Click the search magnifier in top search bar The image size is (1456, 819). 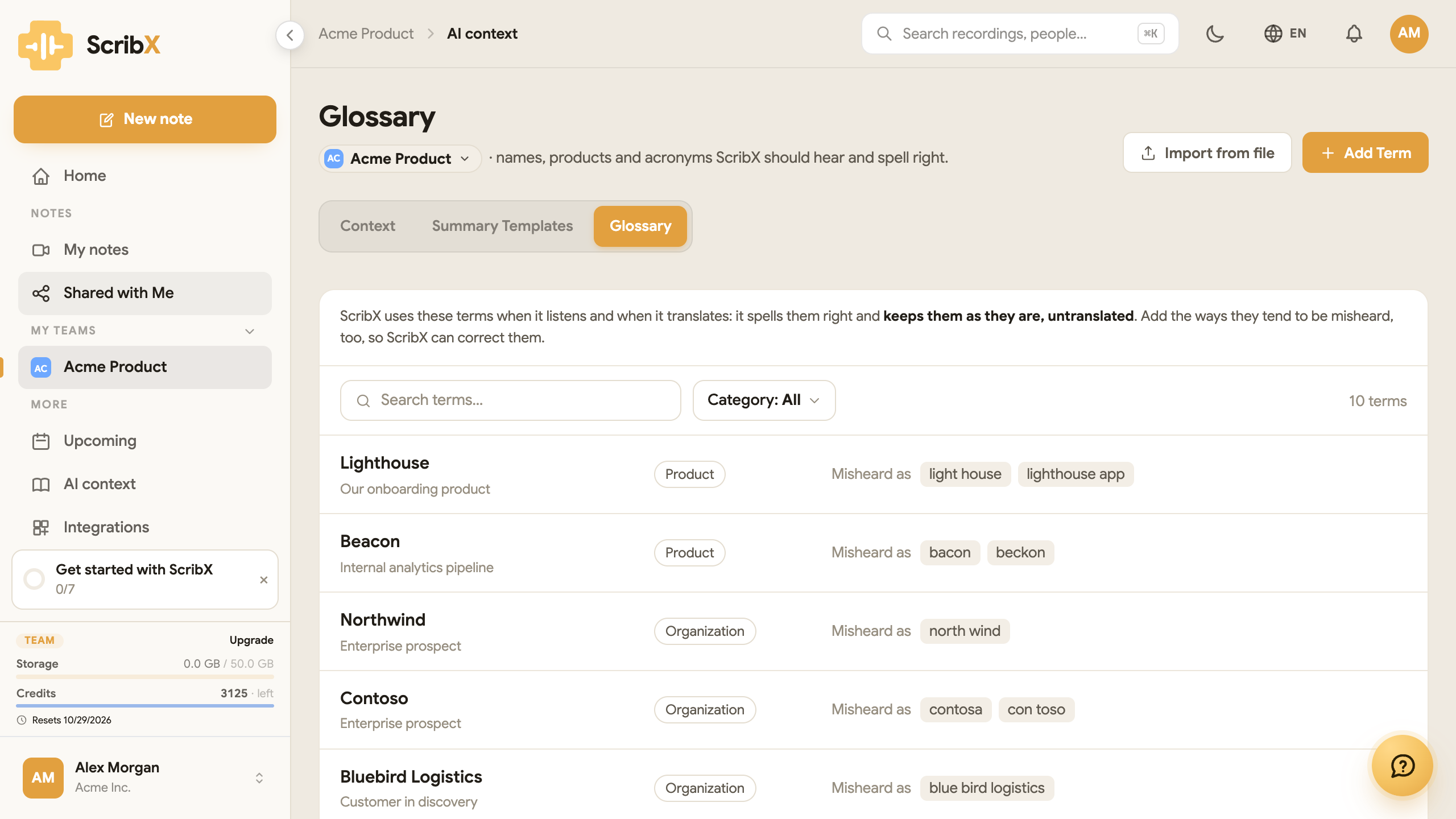[884, 34]
